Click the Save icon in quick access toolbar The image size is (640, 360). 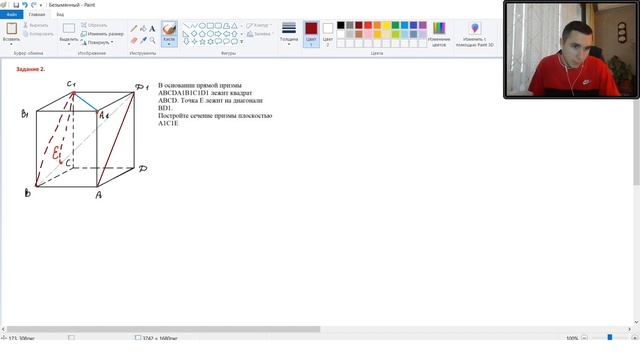16,5
